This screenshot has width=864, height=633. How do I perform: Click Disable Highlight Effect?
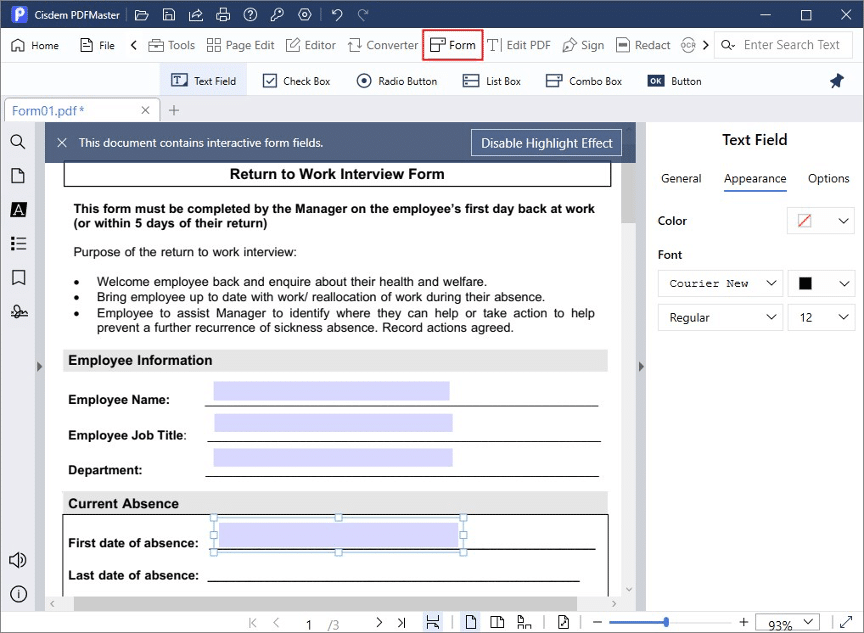(546, 143)
